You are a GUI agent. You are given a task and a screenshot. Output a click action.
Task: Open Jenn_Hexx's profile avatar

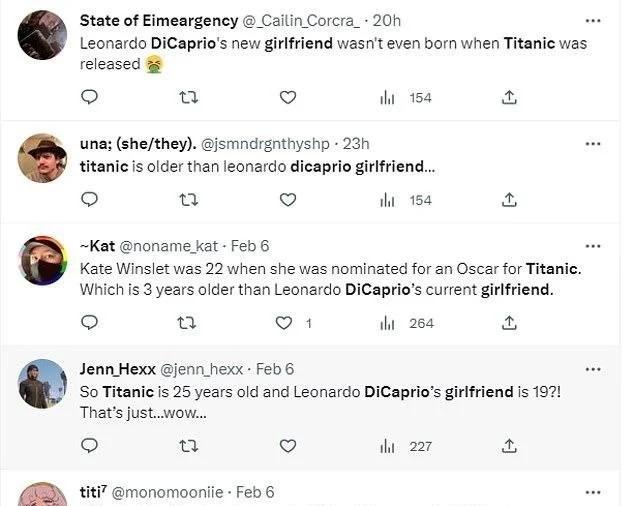[x=42, y=383]
